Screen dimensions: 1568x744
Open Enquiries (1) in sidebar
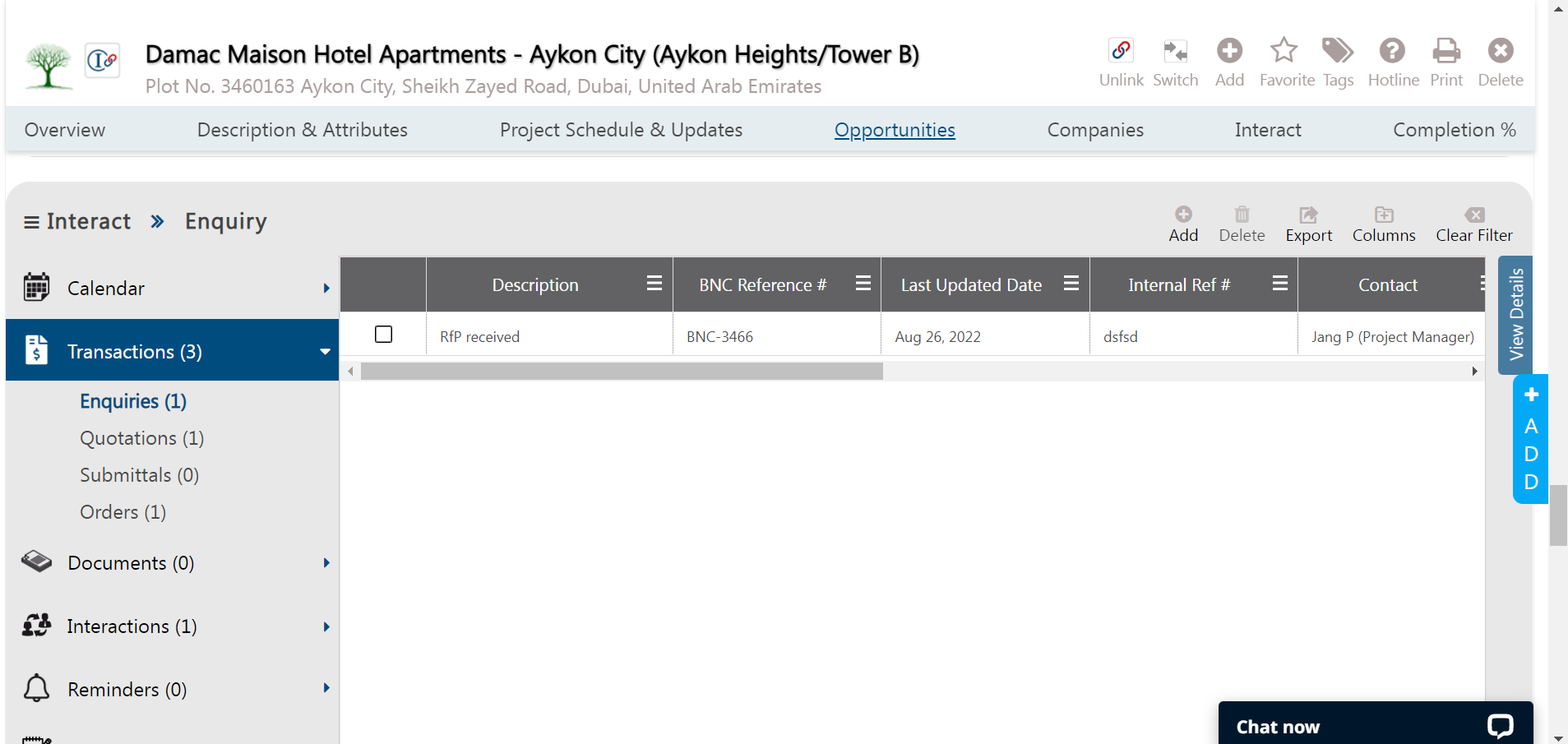(x=133, y=401)
